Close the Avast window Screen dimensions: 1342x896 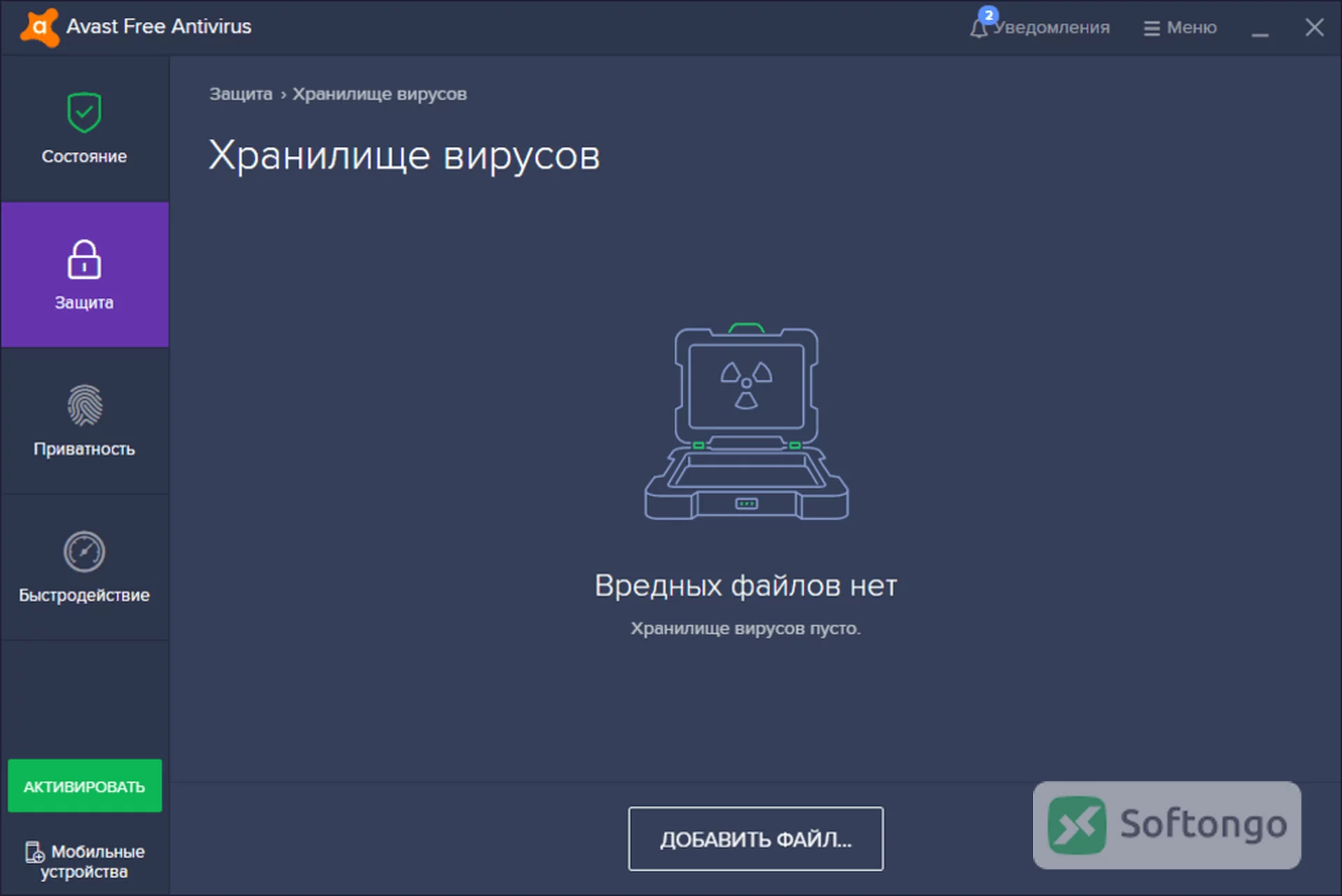point(1314,28)
